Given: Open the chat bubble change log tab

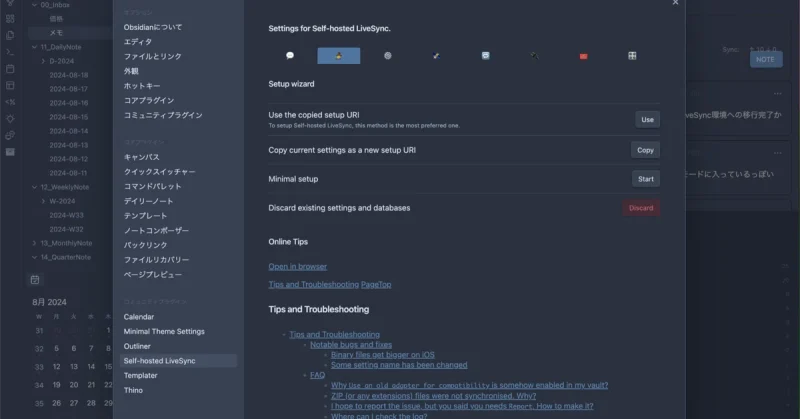Looking at the screenshot, I should [290, 56].
